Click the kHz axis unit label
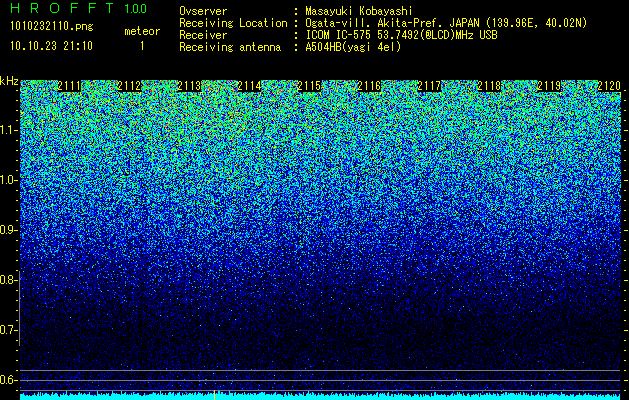This screenshot has width=629, height=400. coord(9,81)
